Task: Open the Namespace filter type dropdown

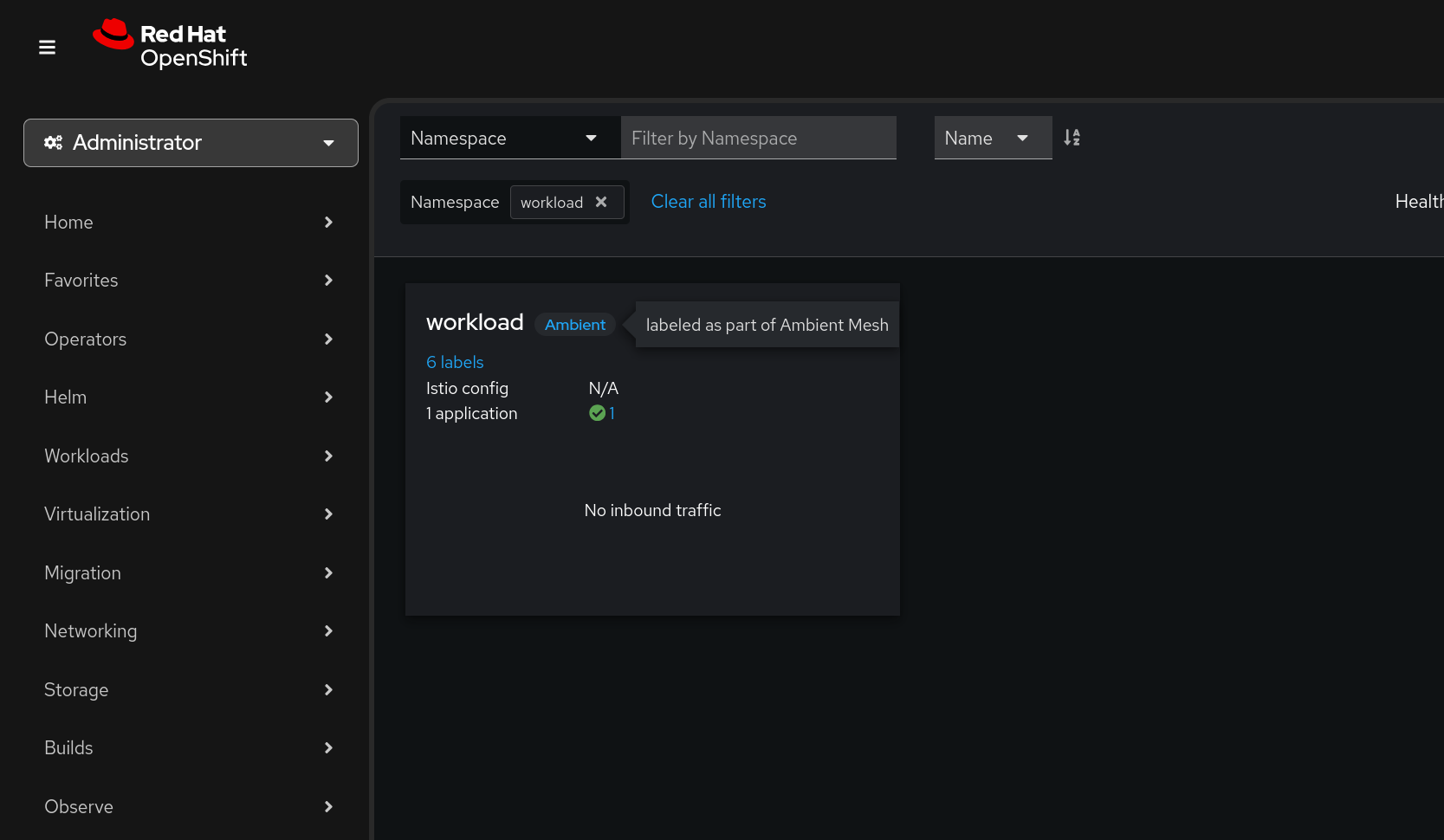Action: [509, 138]
